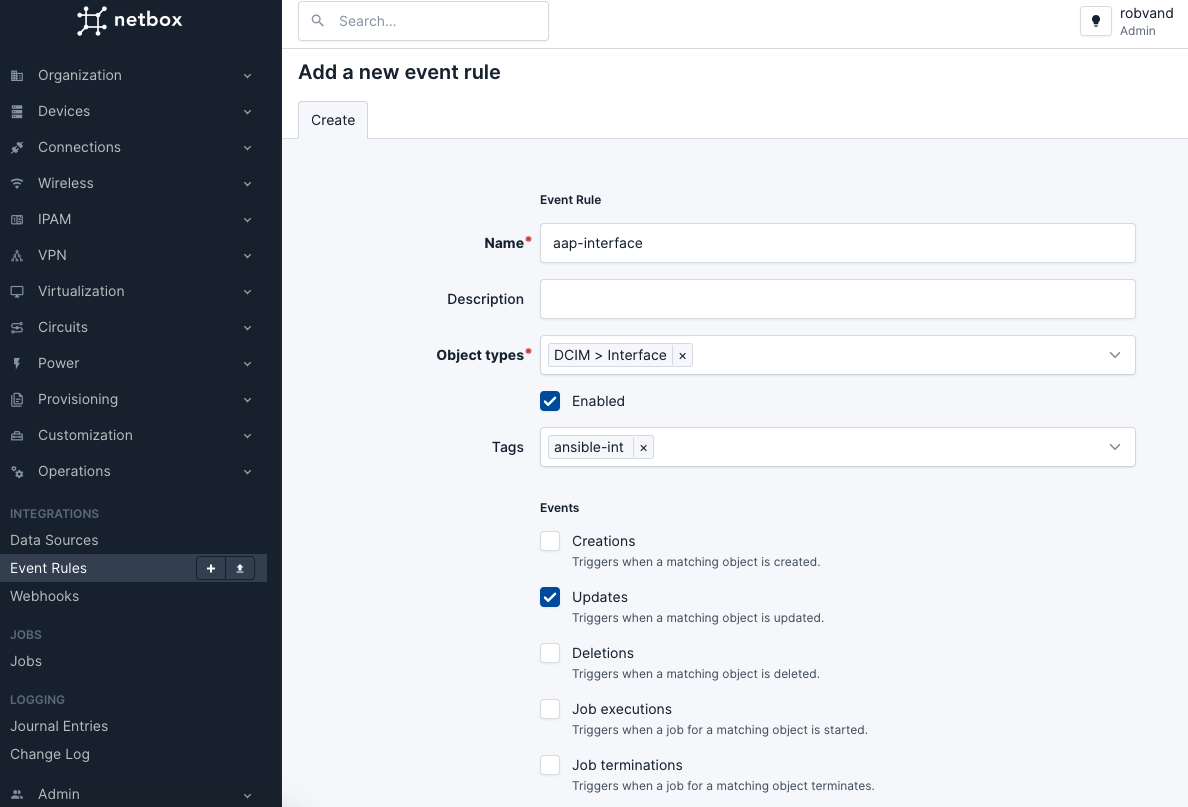1188x807 pixels.
Task: Click the NetBox logo icon
Action: 92,20
